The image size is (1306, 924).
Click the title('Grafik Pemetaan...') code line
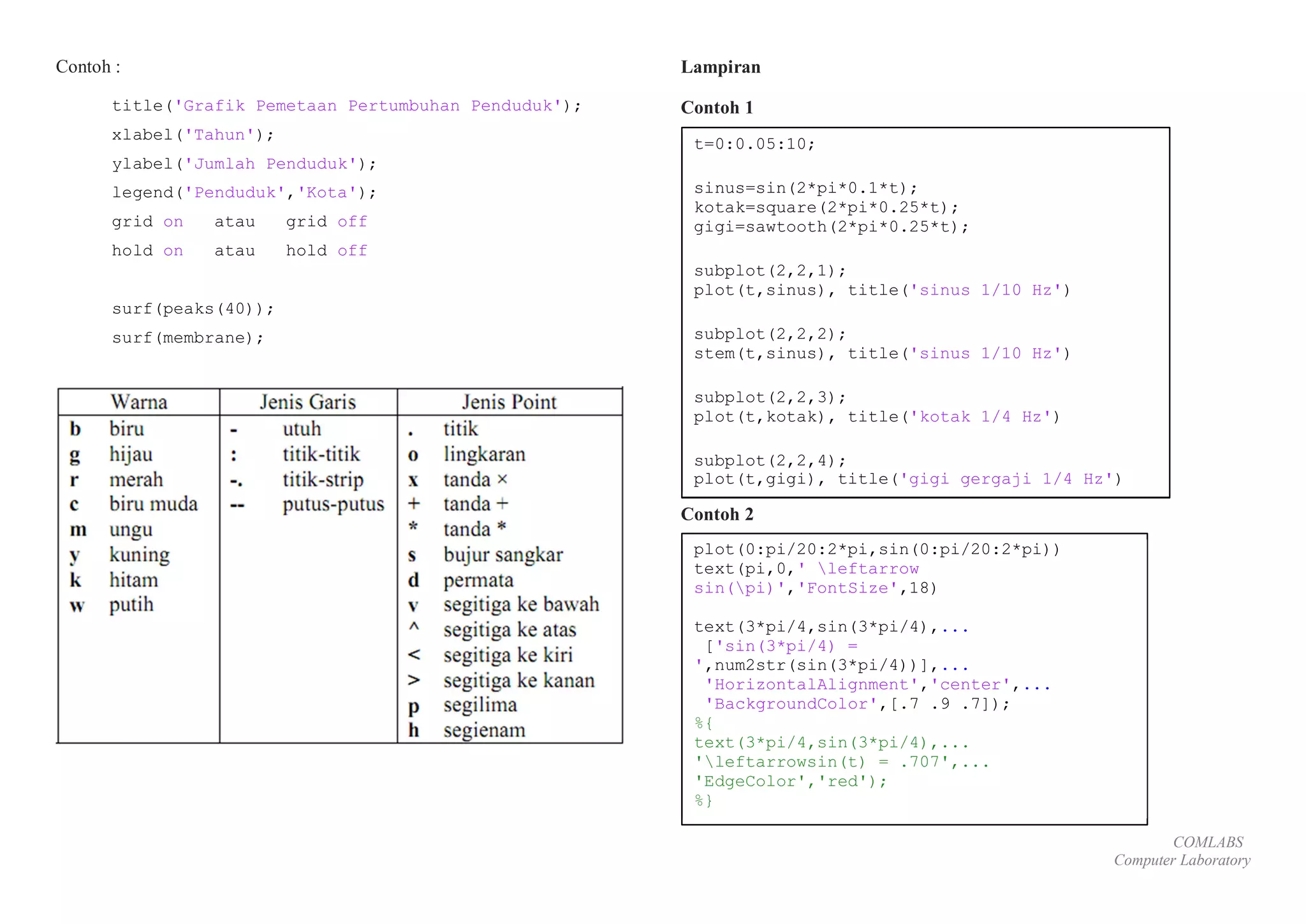pos(346,106)
